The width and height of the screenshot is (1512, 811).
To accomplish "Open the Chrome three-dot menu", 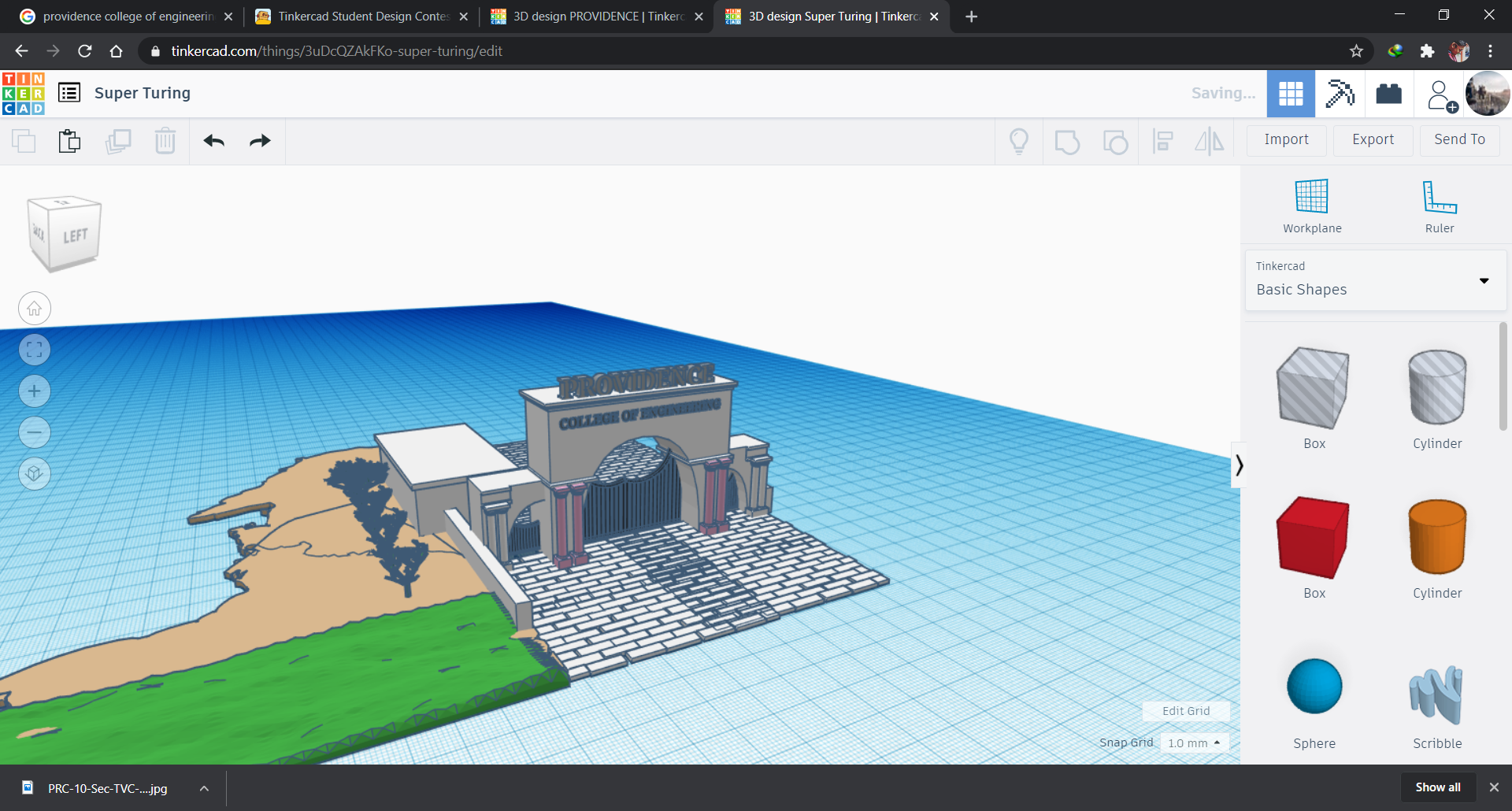I will (x=1490, y=51).
